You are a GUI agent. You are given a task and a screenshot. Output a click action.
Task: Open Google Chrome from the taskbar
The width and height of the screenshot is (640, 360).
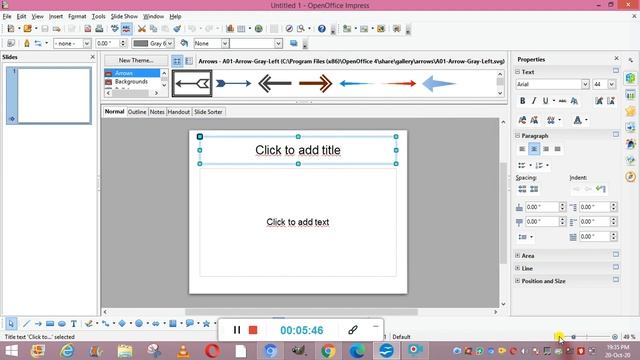pyautogui.click(x=328, y=351)
